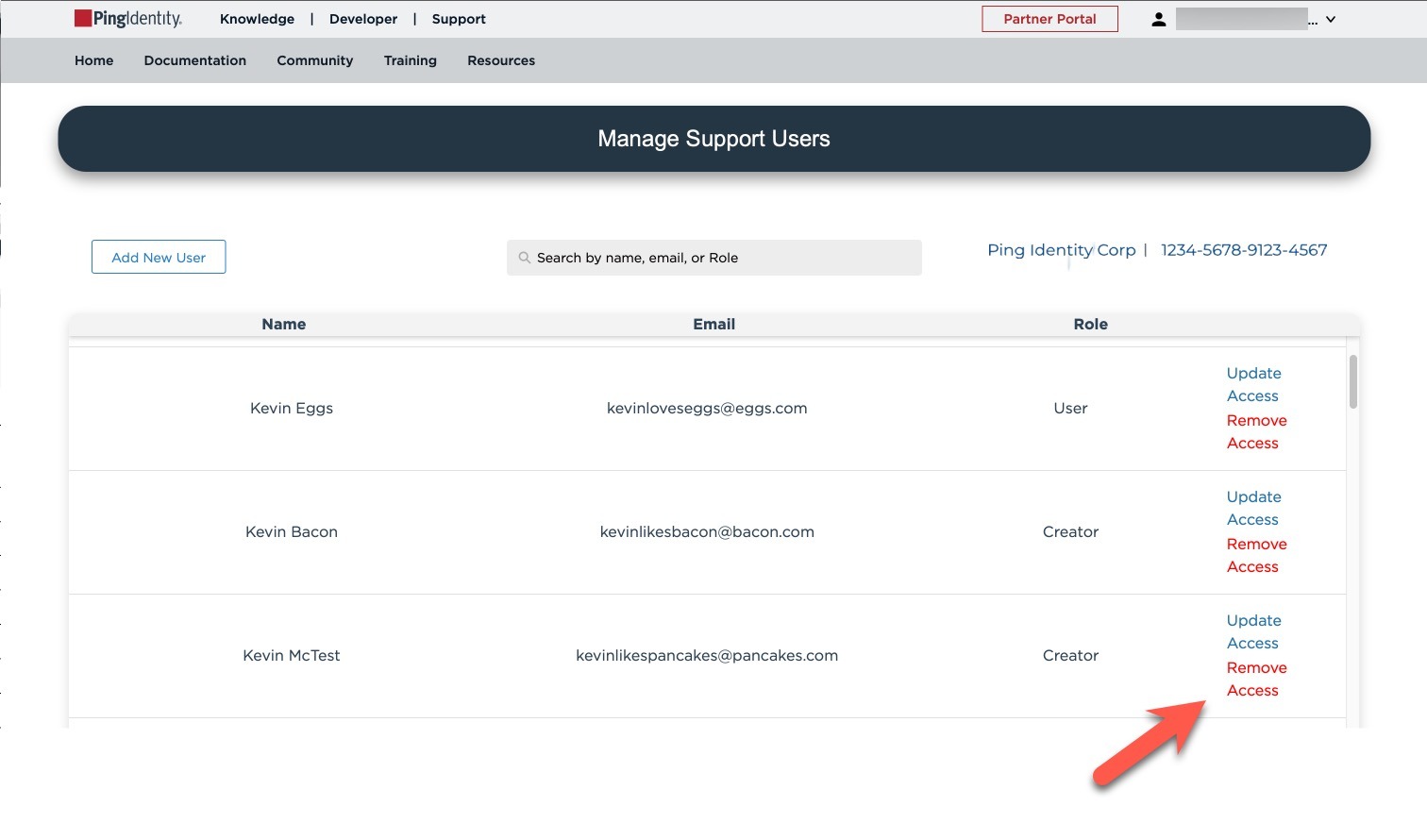Image resolution: width=1427 pixels, height=840 pixels.
Task: Click email kevinlikesbacon@bacon.com
Action: click(x=707, y=531)
